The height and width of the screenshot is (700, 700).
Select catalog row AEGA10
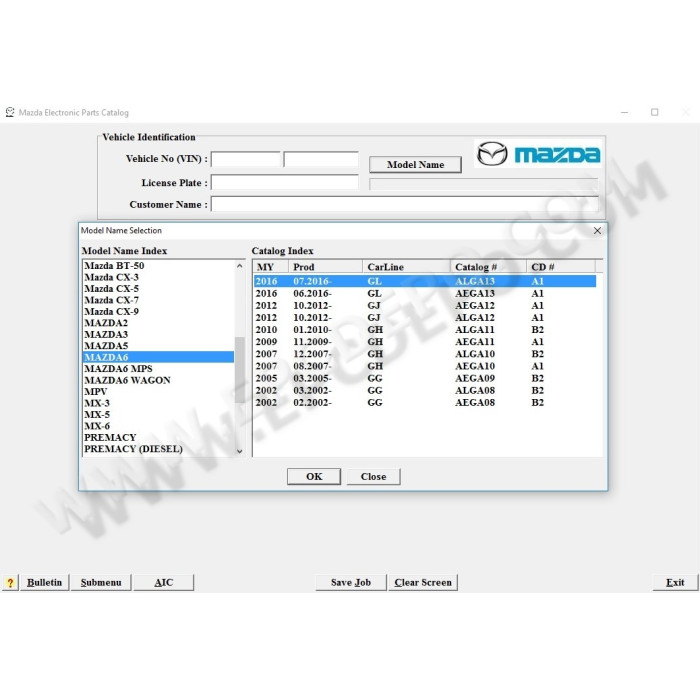(x=425, y=366)
